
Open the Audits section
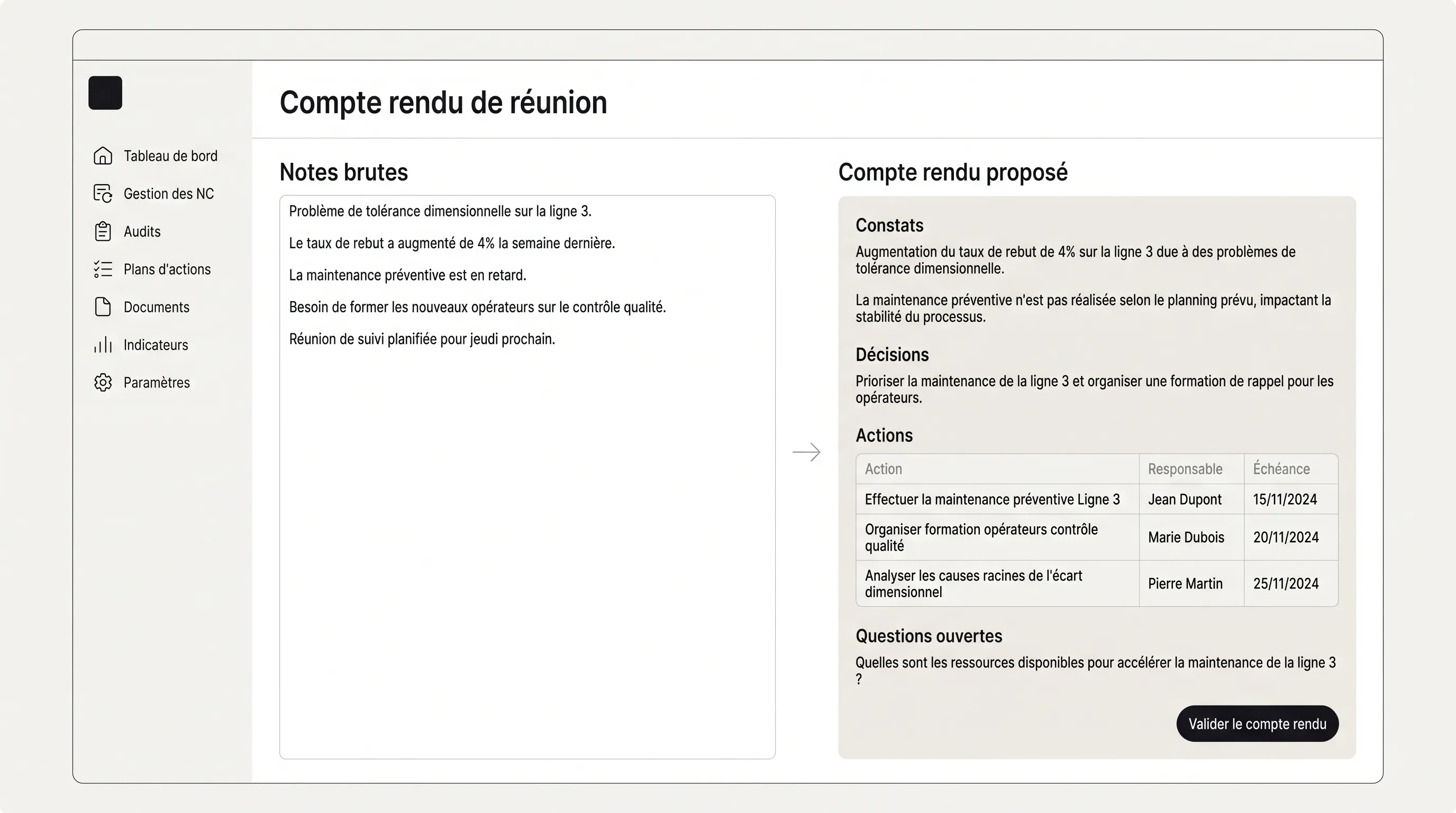click(142, 232)
